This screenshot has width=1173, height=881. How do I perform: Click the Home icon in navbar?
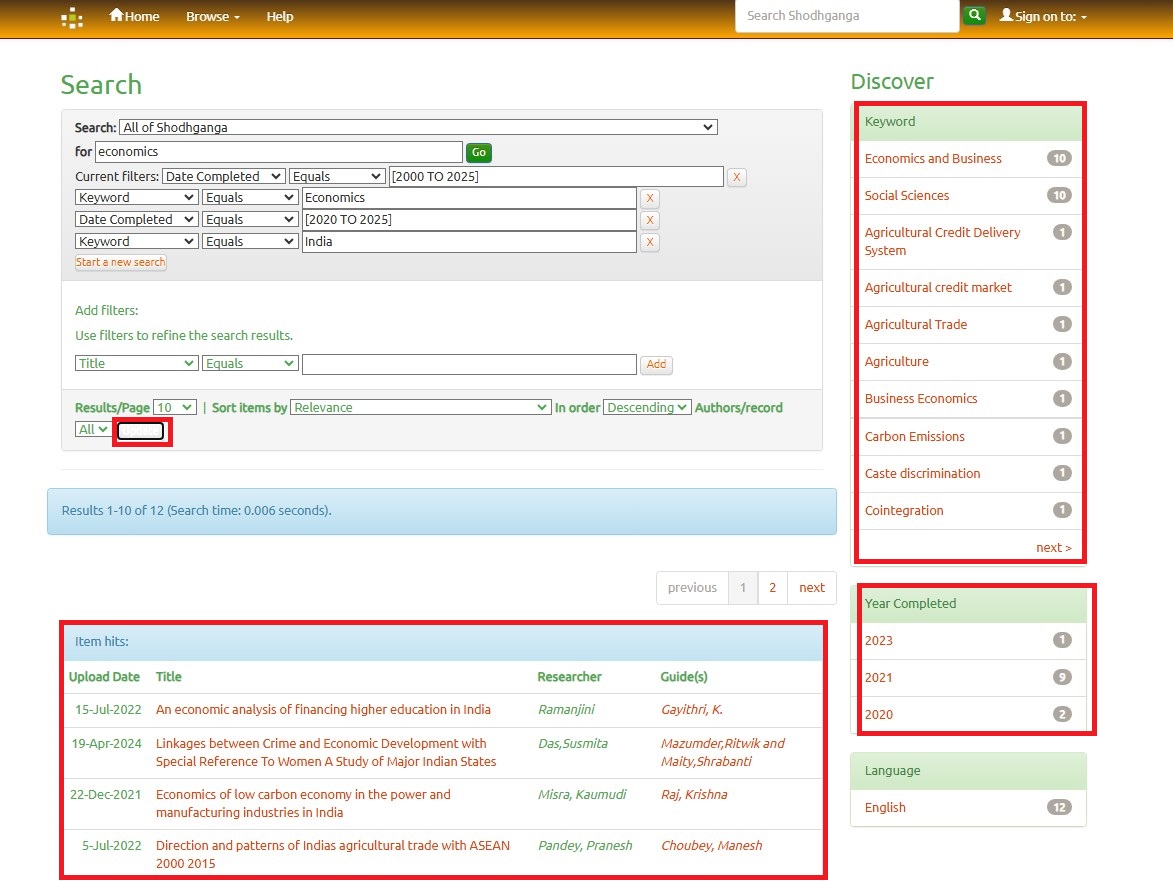(117, 16)
